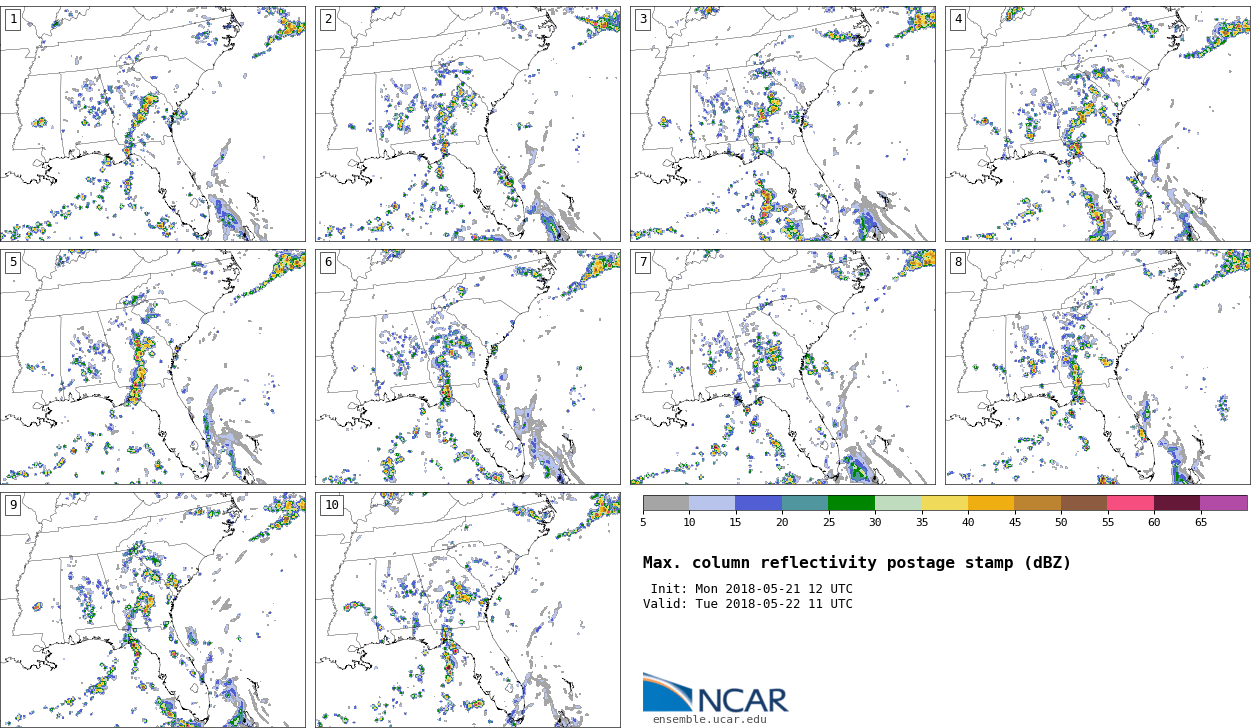The width and height of the screenshot is (1260, 728).
Task: Select the purple 65+ dBZ swatch
Action: (x=1223, y=503)
